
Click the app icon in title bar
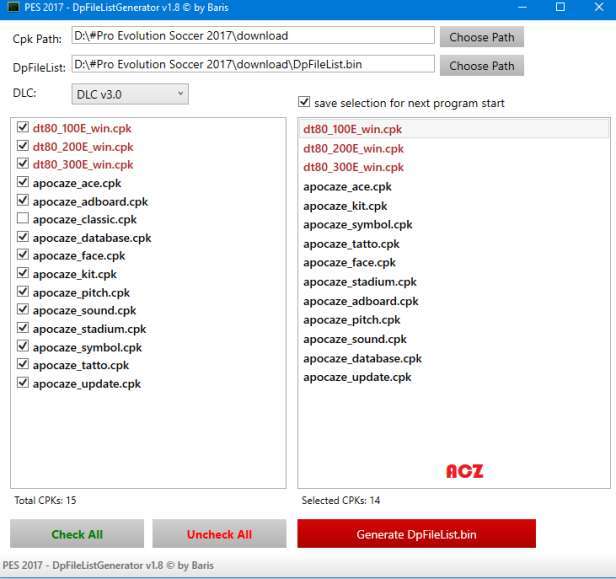point(13,8)
